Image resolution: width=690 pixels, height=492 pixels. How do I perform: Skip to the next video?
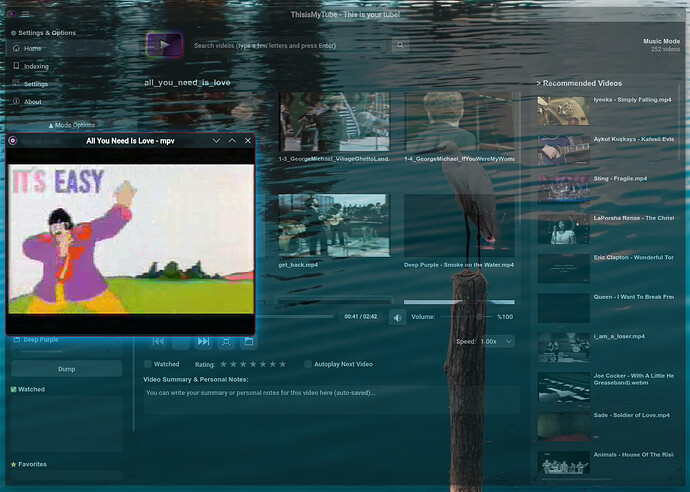[x=203, y=341]
